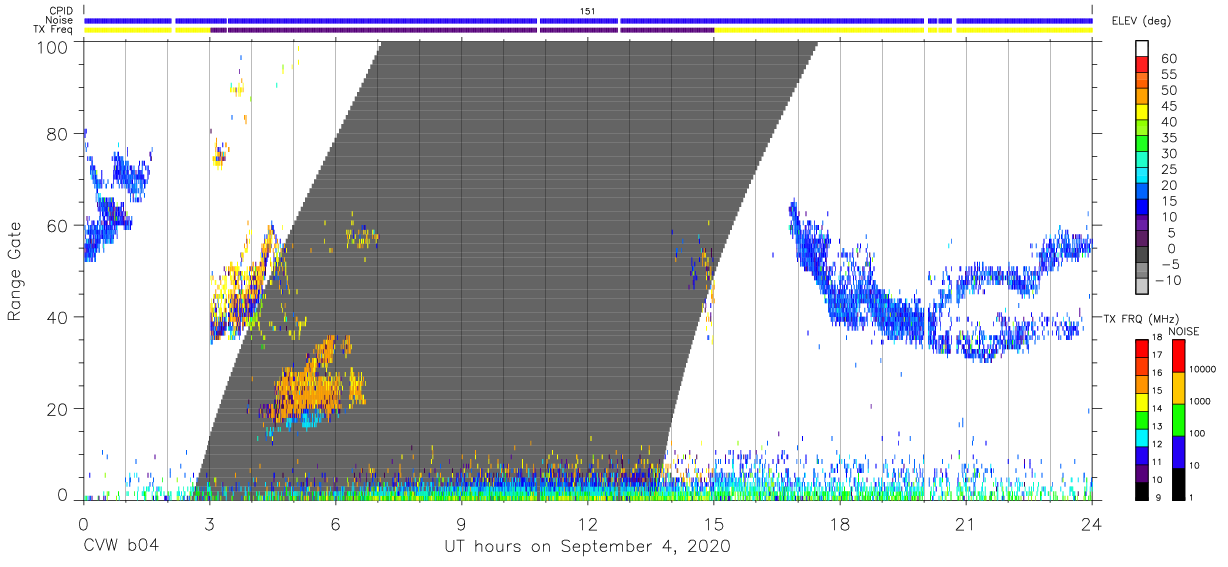Click noise scale value 100

(1198, 433)
